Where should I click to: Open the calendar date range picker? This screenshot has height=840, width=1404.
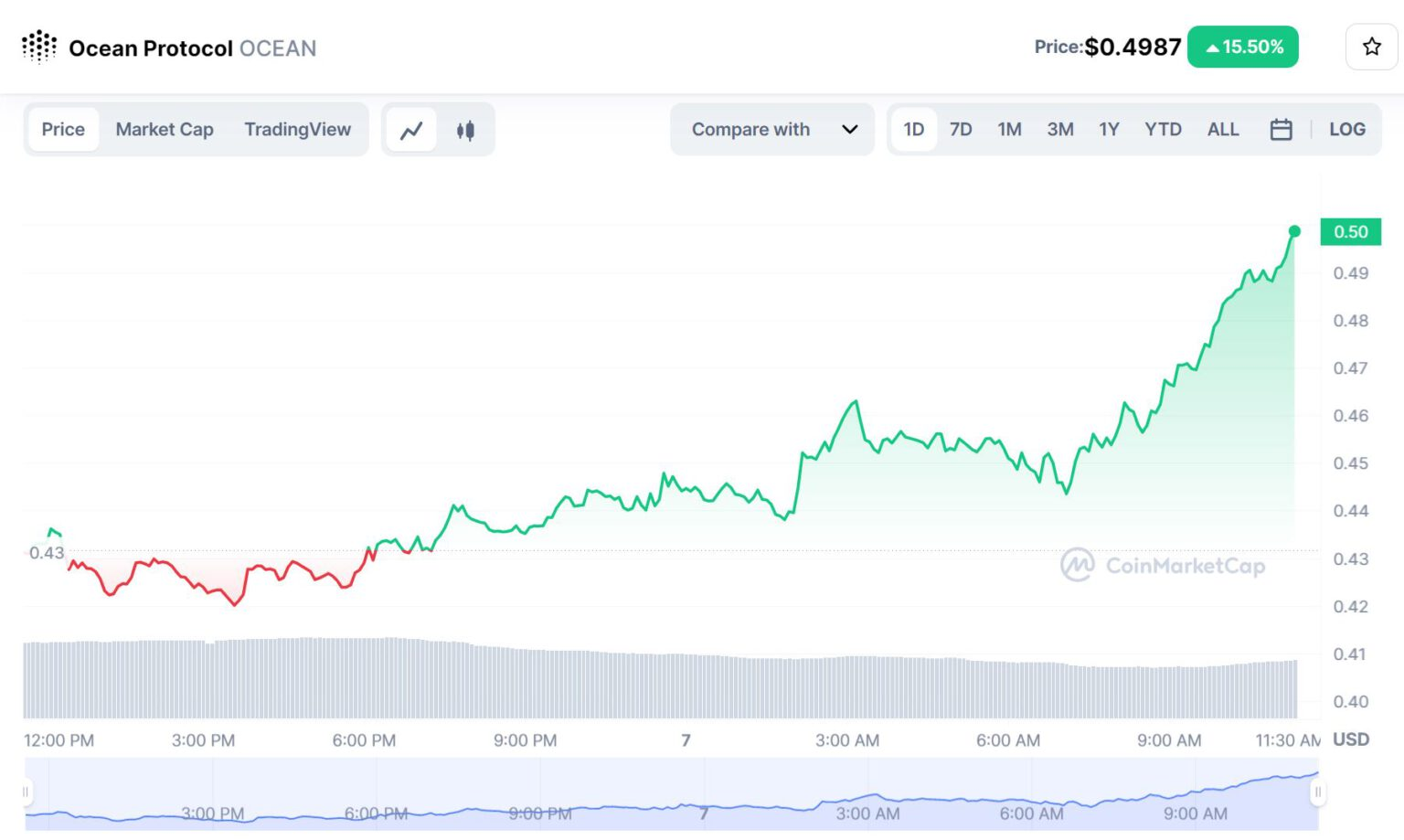tap(1281, 130)
